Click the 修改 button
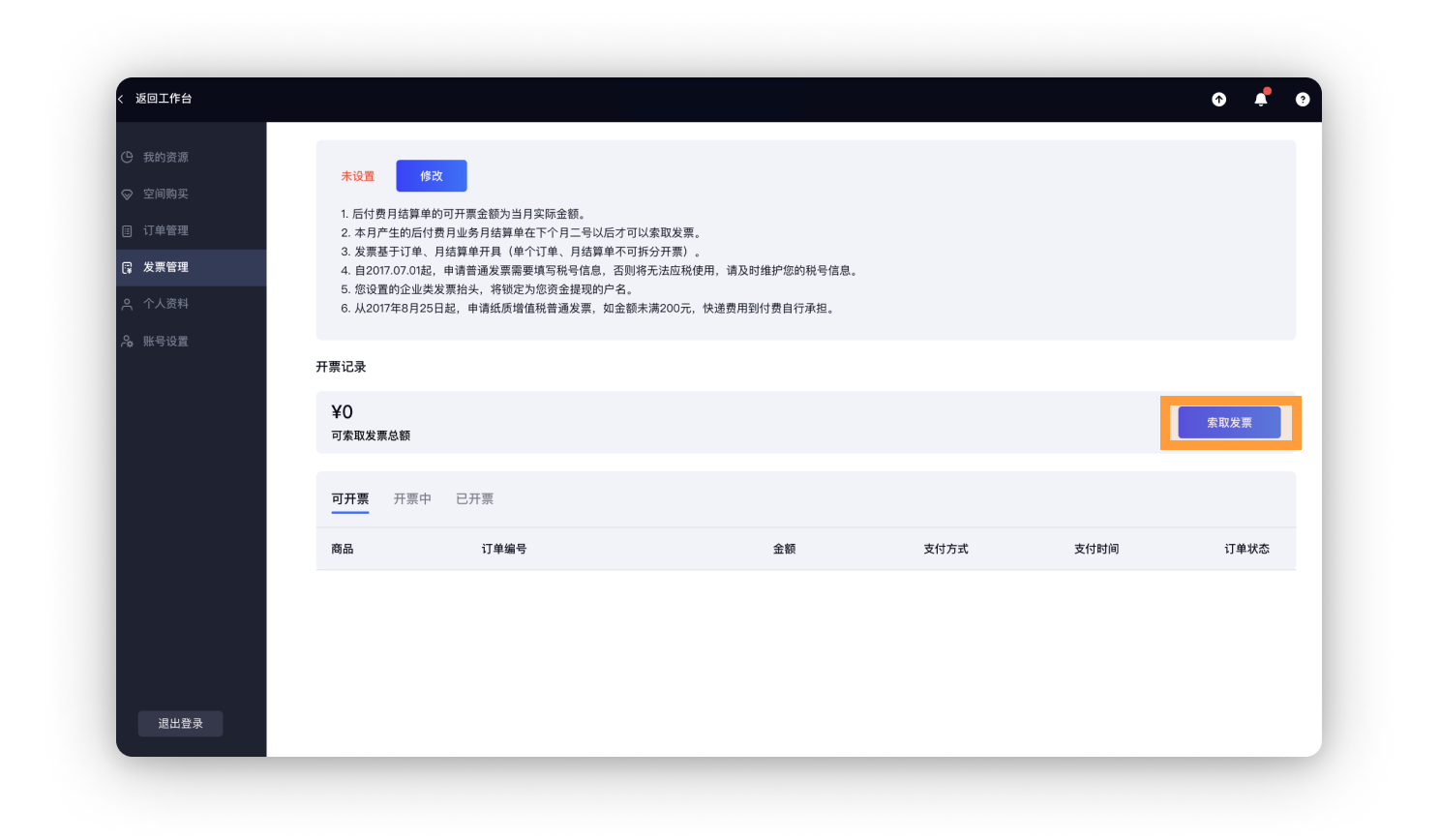This screenshot has height=840, width=1440. [432, 176]
